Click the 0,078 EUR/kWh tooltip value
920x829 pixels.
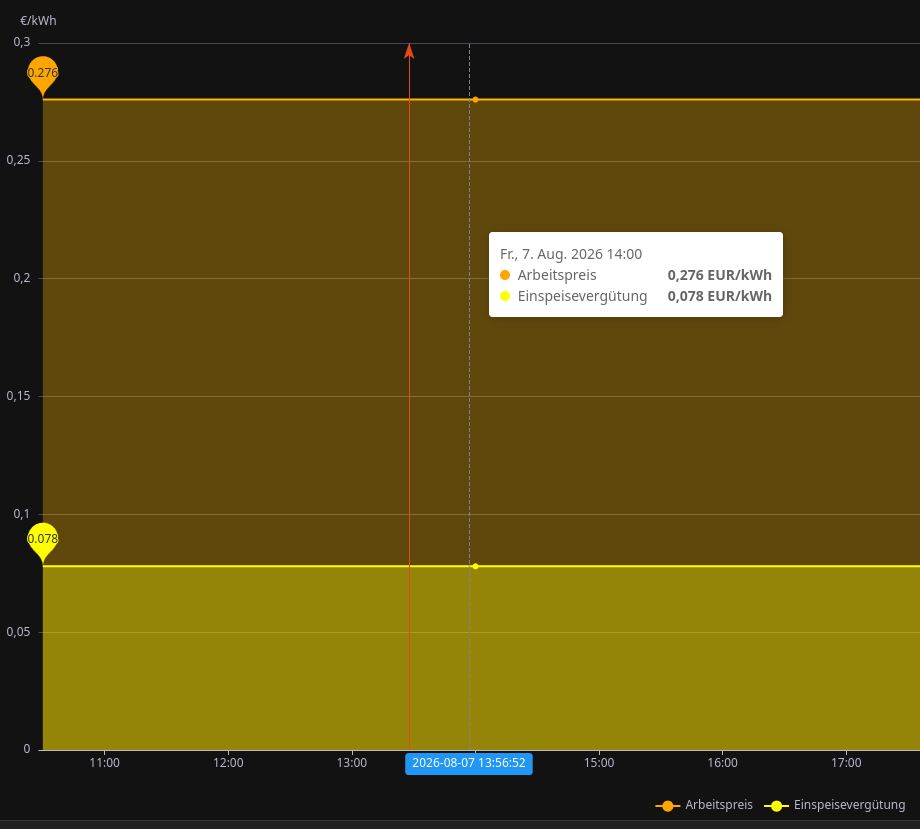coord(719,296)
